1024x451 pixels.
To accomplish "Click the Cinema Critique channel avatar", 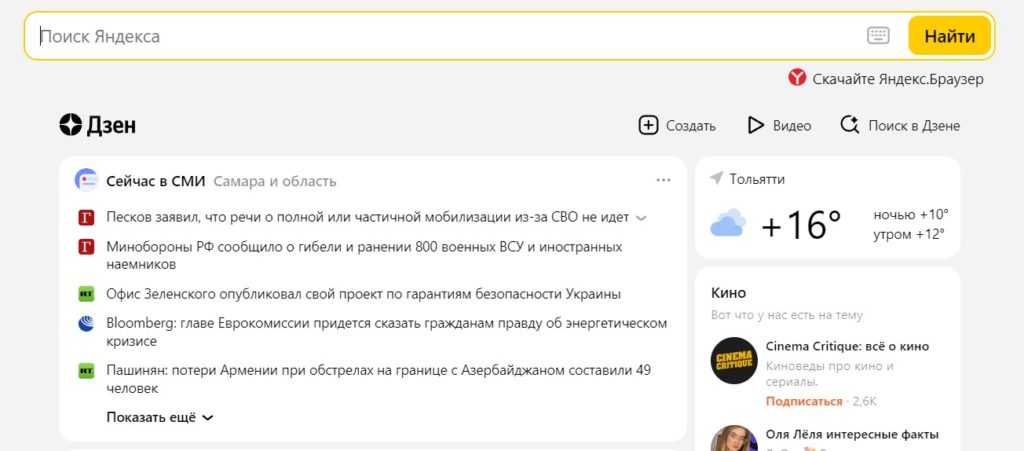I will pos(733,360).
